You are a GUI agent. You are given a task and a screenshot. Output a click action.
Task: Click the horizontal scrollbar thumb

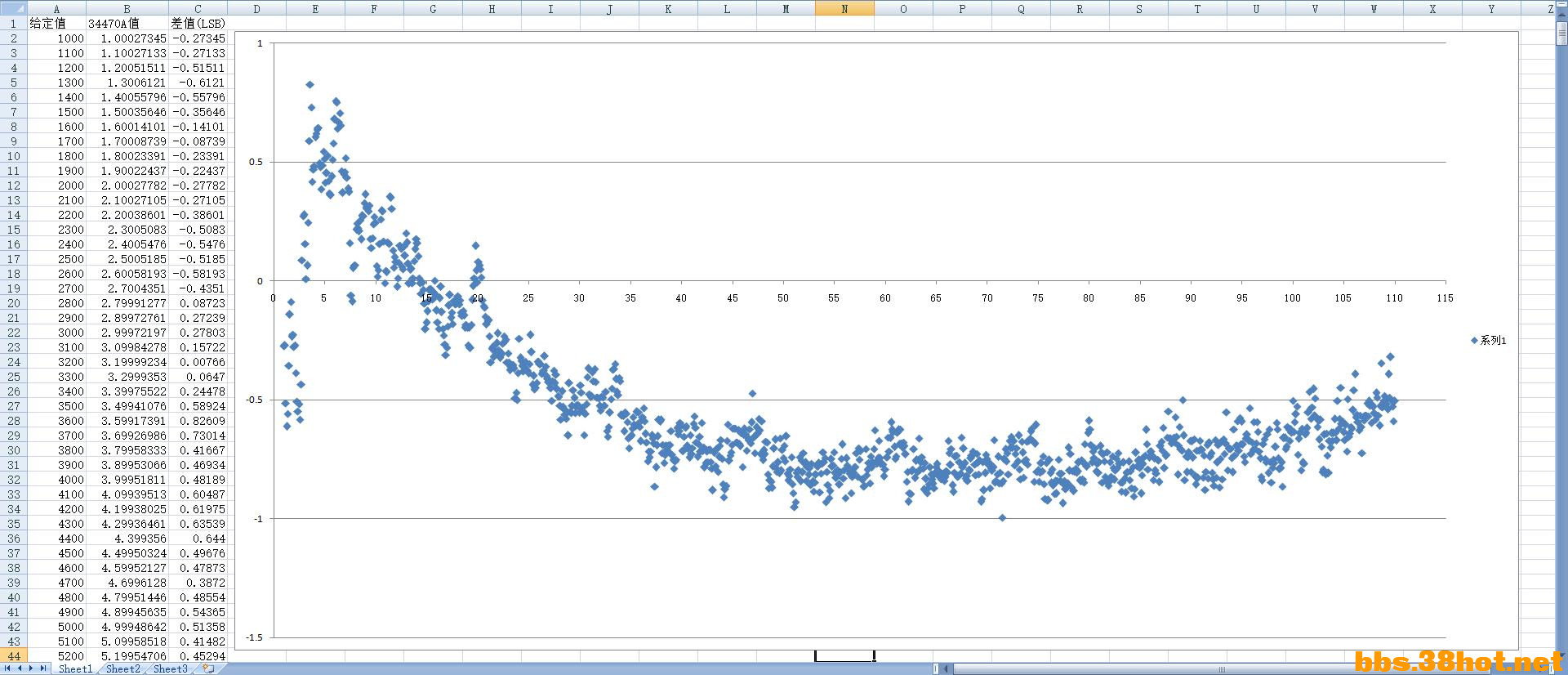[x=1222, y=668]
